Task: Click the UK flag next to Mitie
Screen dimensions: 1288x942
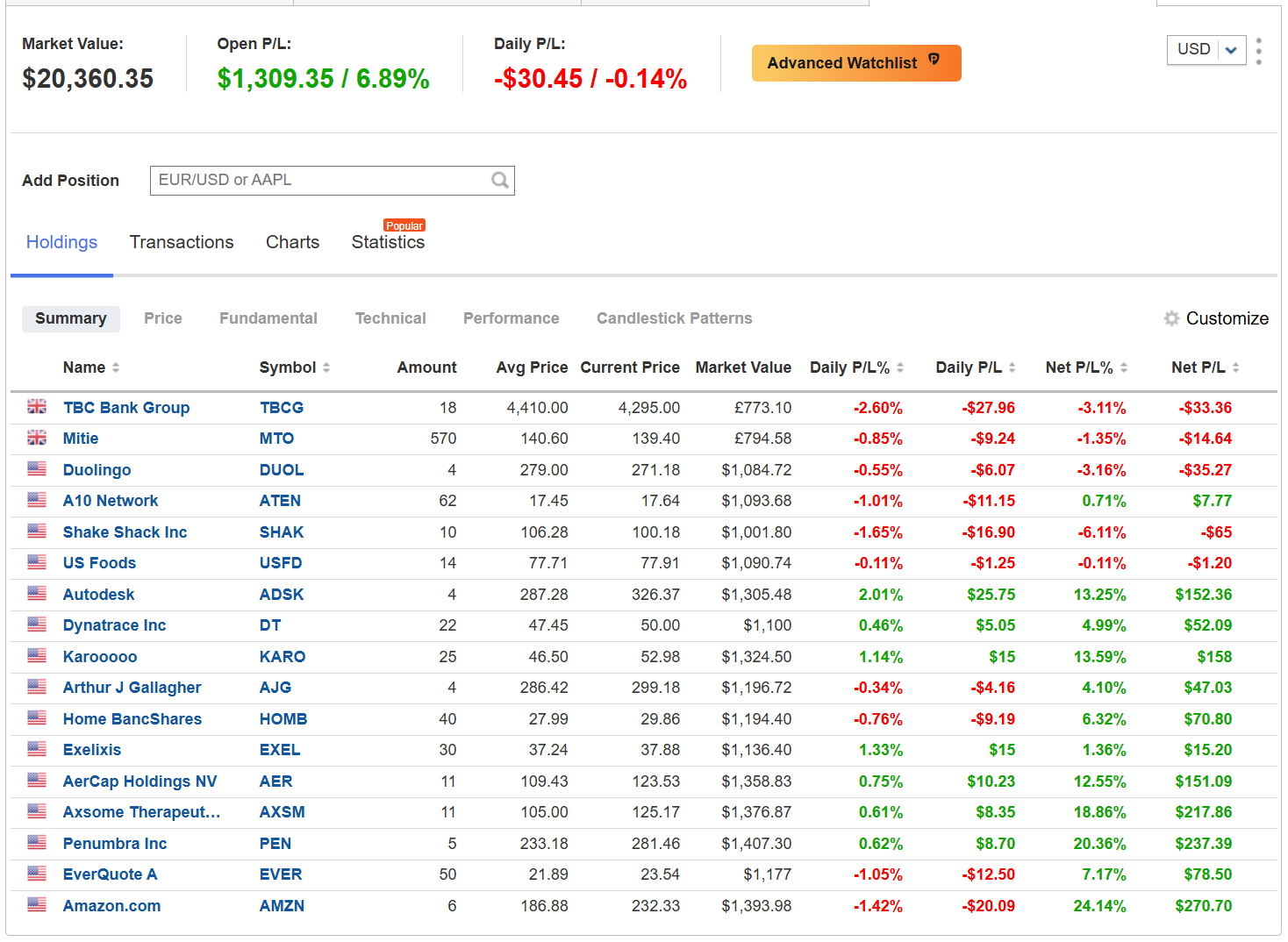Action: click(37, 437)
